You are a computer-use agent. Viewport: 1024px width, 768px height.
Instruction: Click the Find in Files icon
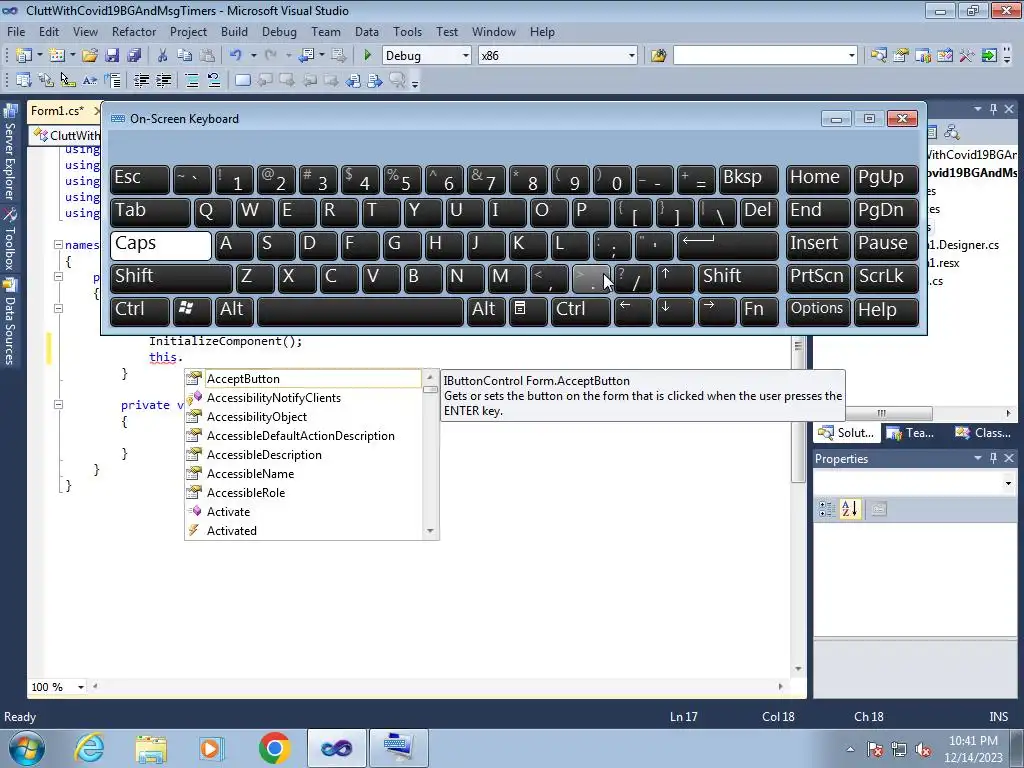tap(658, 56)
